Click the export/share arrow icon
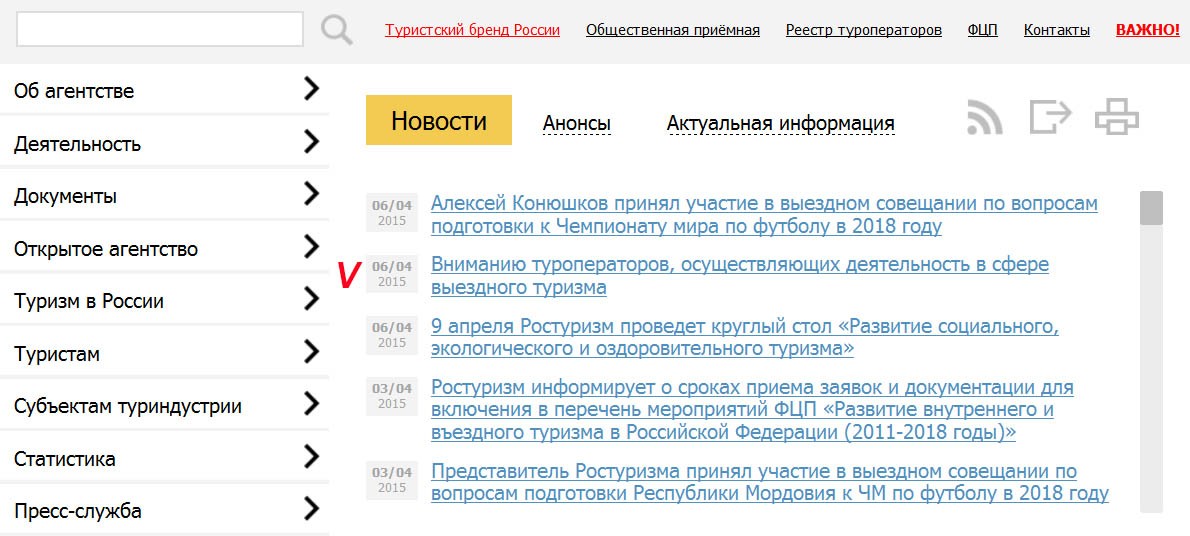1190x536 pixels. click(x=1050, y=118)
